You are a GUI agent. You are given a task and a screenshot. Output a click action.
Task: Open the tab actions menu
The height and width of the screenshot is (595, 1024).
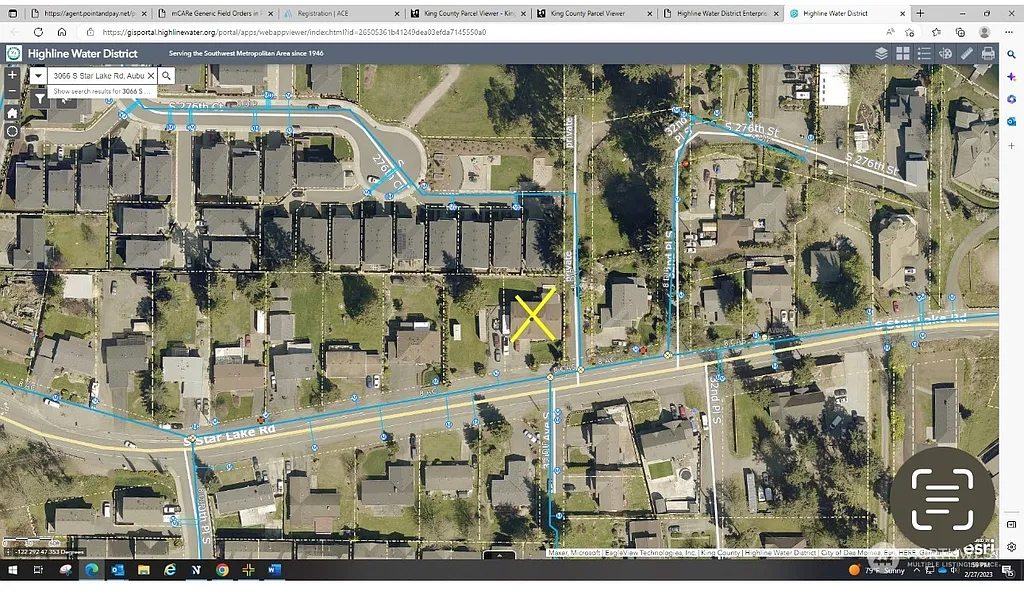pos(12,13)
